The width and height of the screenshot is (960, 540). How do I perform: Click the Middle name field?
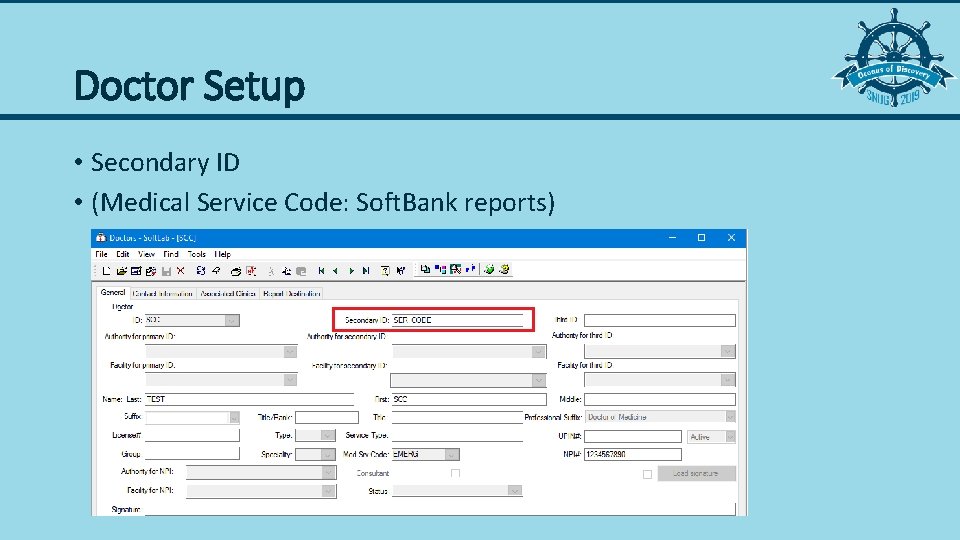659,399
